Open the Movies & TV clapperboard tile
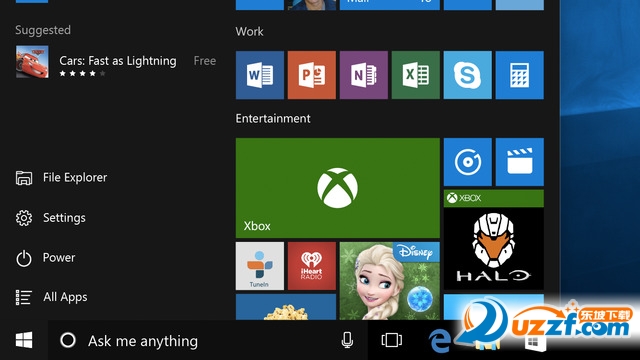640x360 pixels. [x=520, y=162]
